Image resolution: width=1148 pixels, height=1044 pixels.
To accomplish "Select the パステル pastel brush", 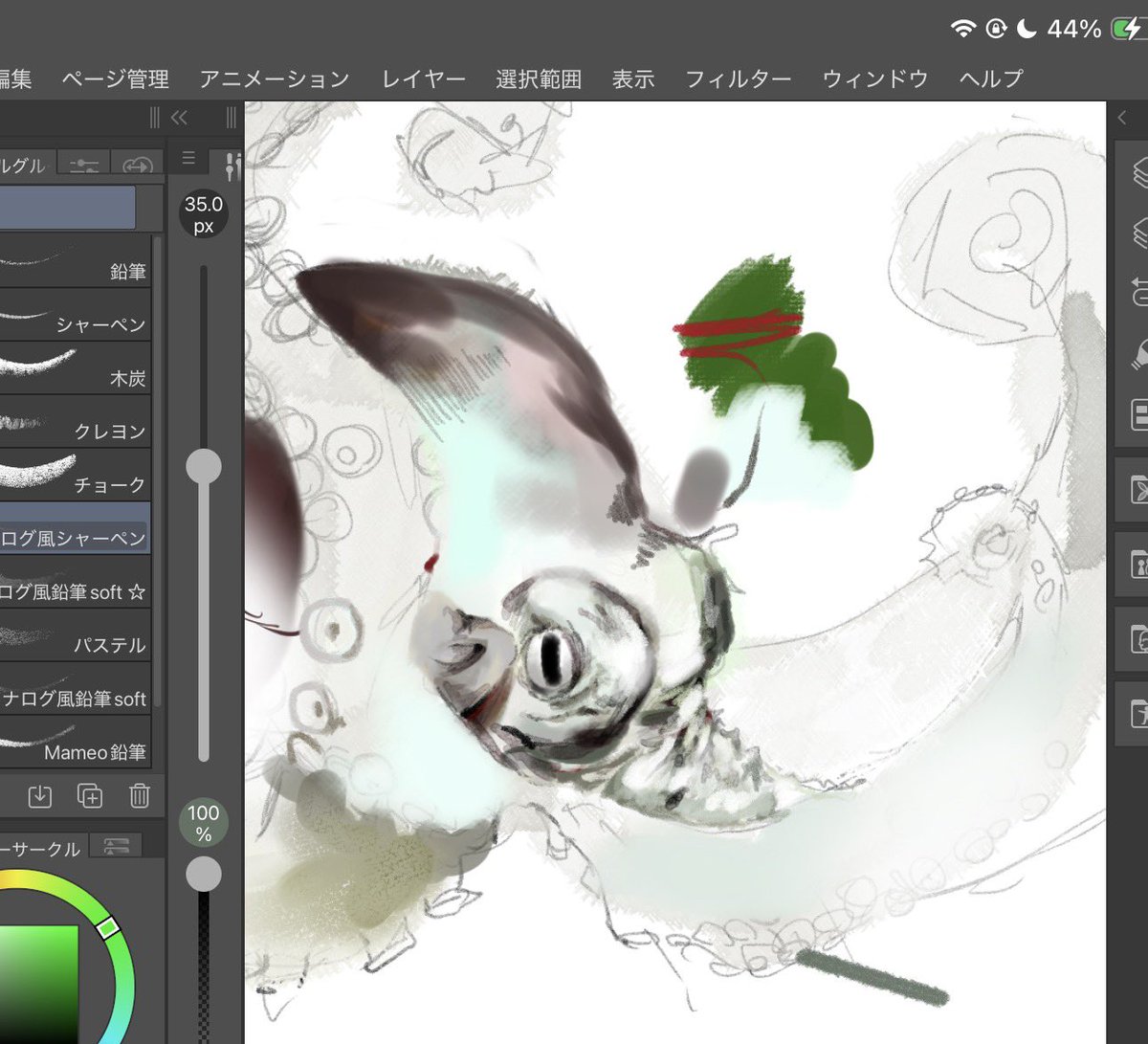I will [x=75, y=635].
